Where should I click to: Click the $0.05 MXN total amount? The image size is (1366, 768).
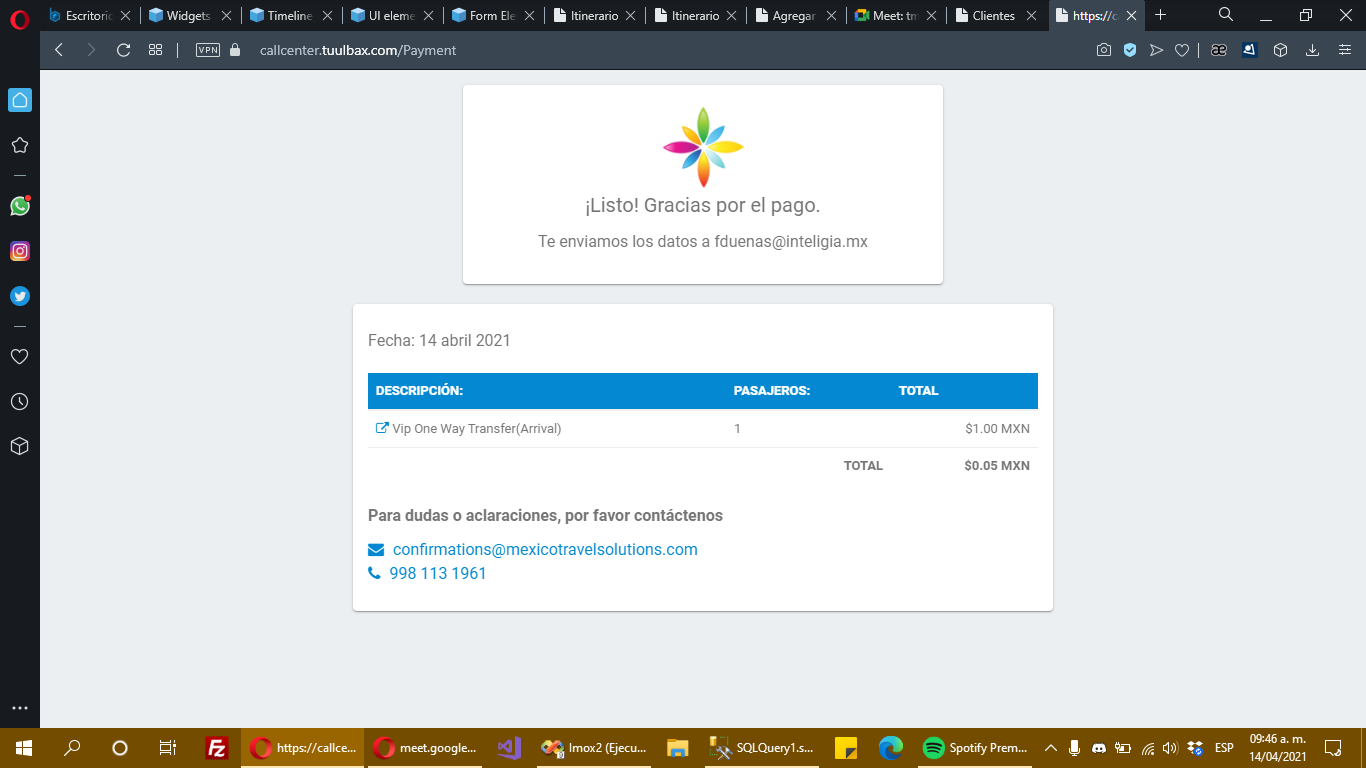click(997, 465)
